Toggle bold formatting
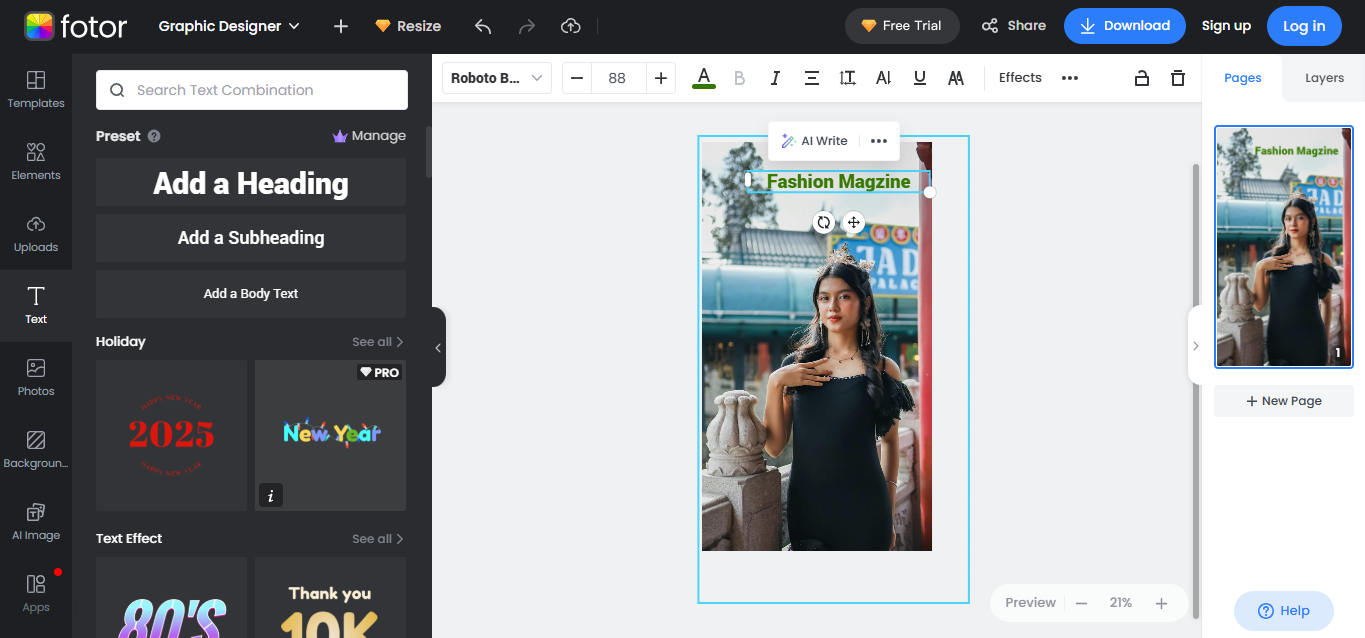 click(x=740, y=78)
